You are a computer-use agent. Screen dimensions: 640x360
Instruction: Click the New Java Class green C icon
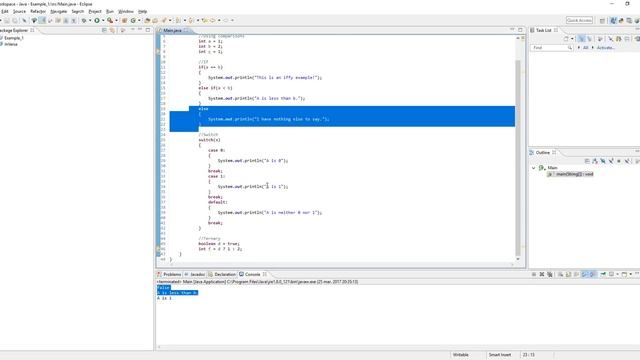pos(133,20)
